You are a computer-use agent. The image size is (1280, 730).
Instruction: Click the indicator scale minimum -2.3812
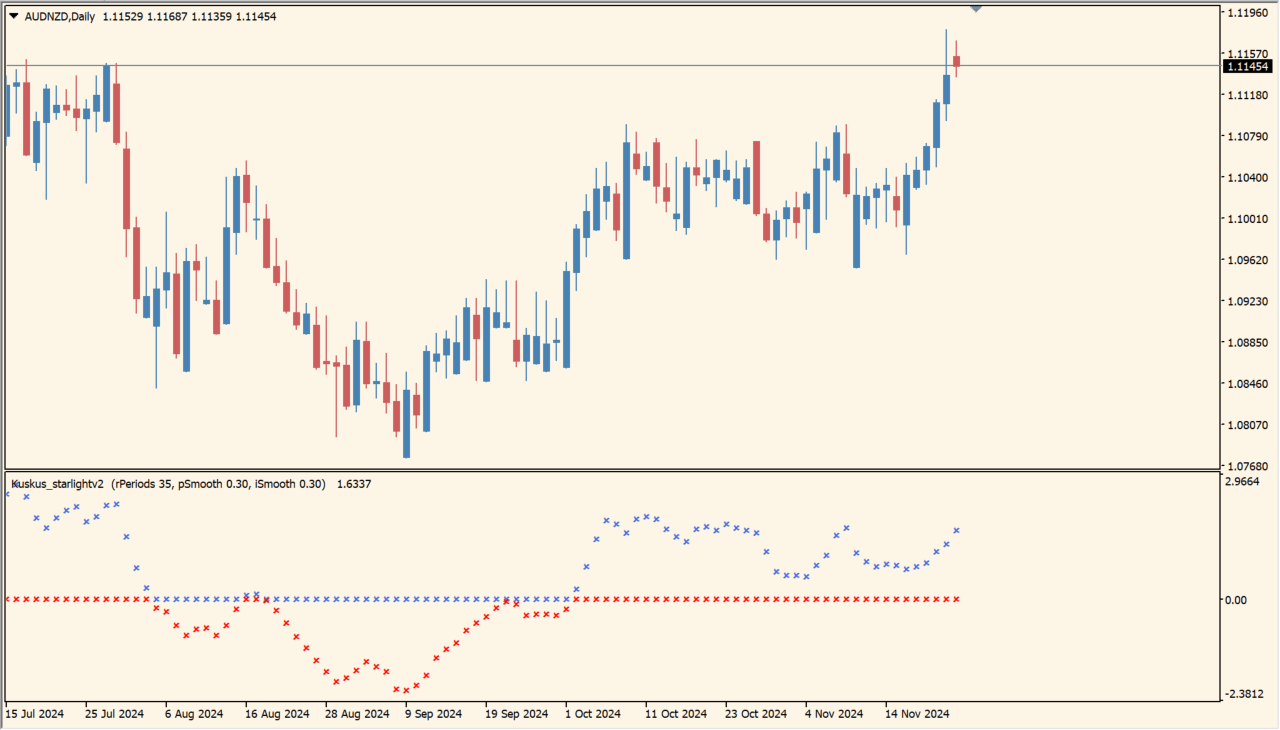click(x=1246, y=694)
